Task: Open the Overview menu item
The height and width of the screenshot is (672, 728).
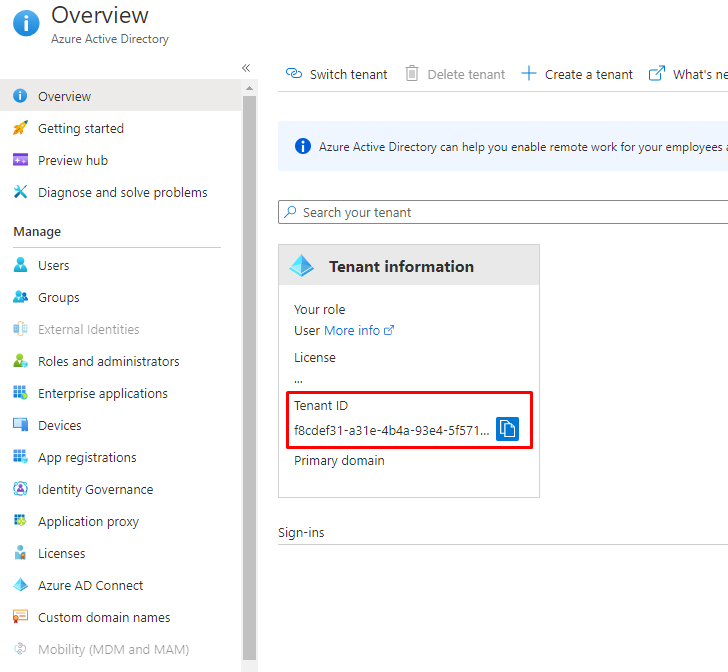Action: click(121, 96)
